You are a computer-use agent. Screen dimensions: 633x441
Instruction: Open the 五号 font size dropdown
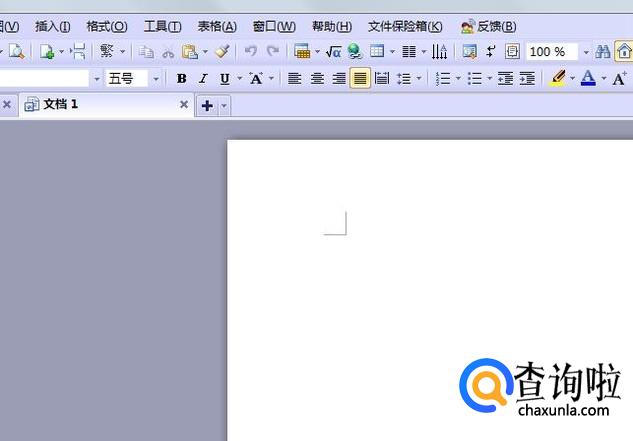tap(156, 79)
